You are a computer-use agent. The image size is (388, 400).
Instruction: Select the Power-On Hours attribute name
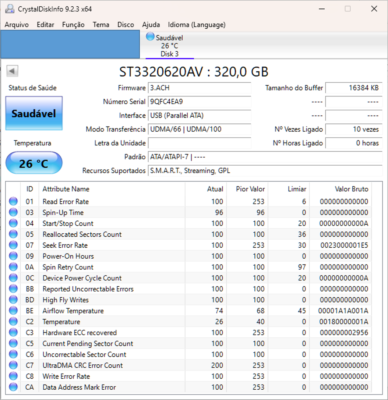tap(68, 256)
